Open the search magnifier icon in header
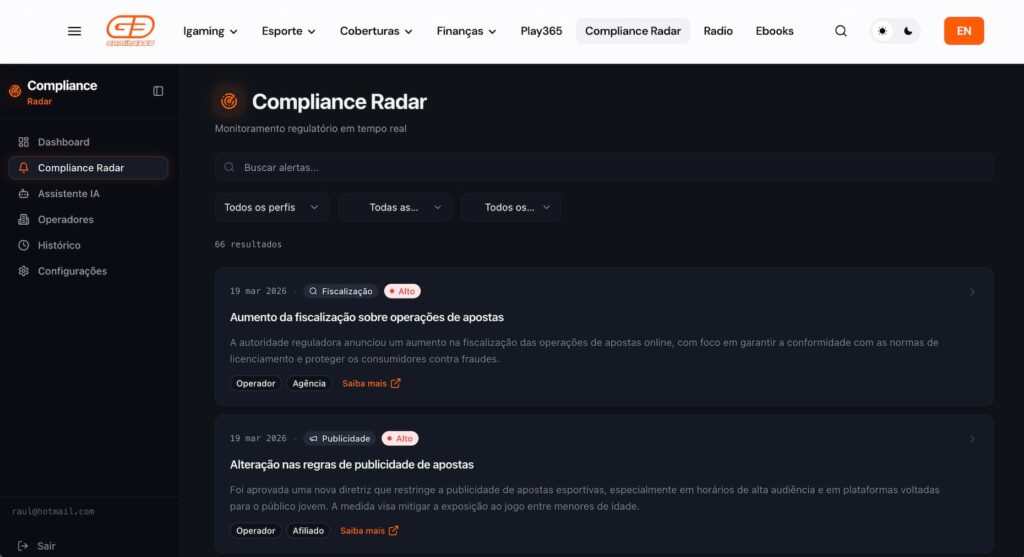1024x557 pixels. (841, 31)
